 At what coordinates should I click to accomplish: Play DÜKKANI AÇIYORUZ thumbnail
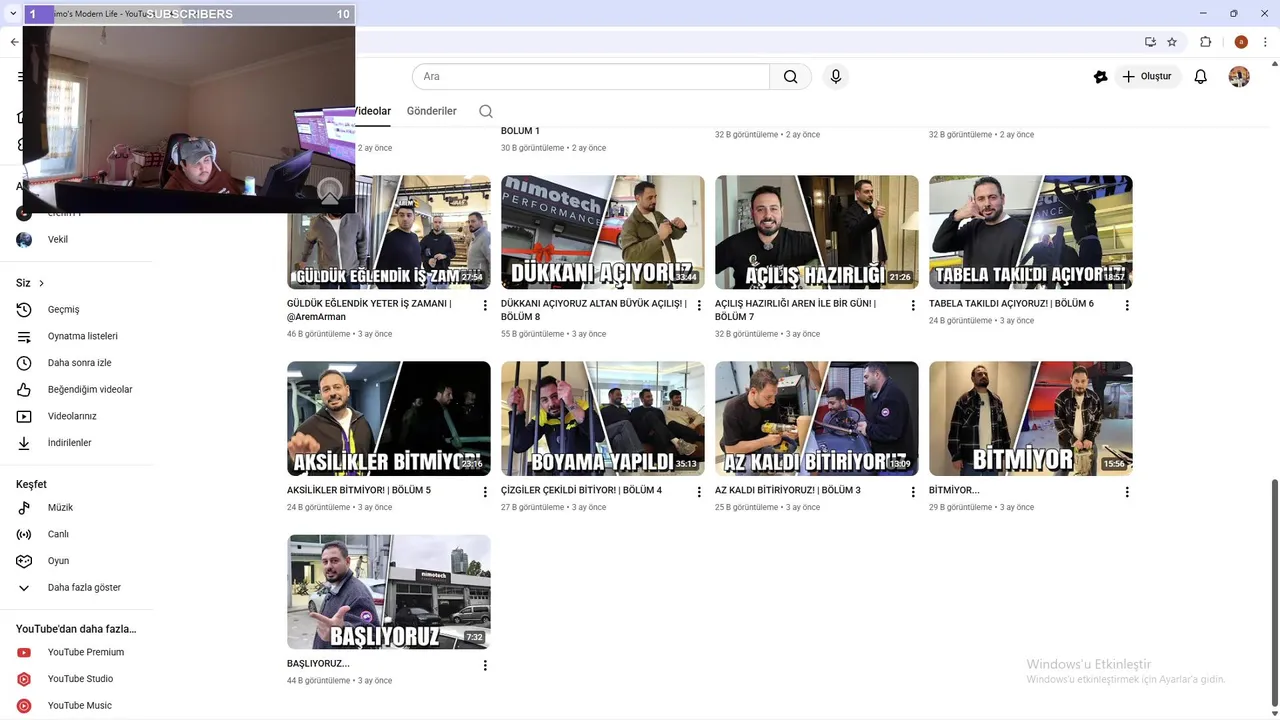click(603, 233)
